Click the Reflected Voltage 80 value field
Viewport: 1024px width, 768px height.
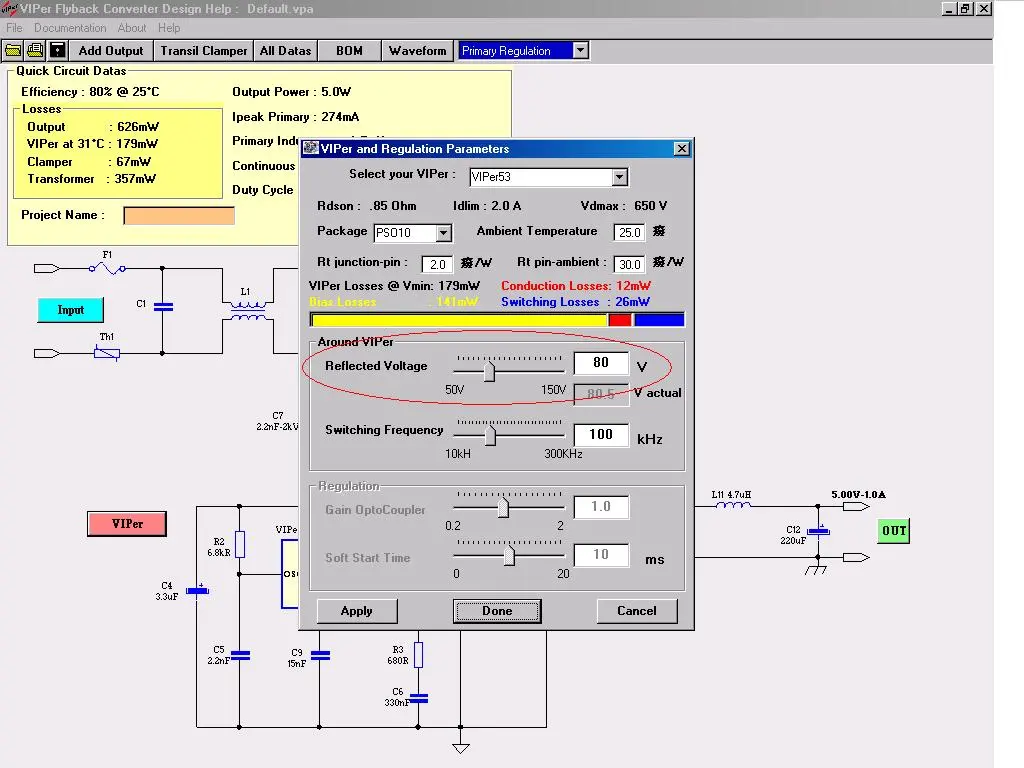click(x=601, y=363)
